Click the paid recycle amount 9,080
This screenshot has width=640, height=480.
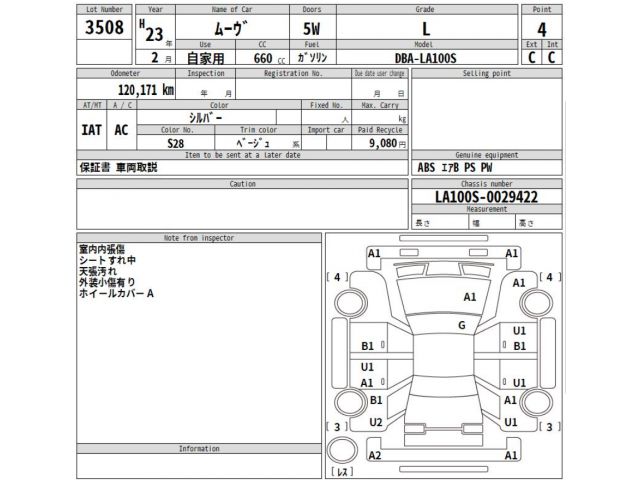(380, 144)
